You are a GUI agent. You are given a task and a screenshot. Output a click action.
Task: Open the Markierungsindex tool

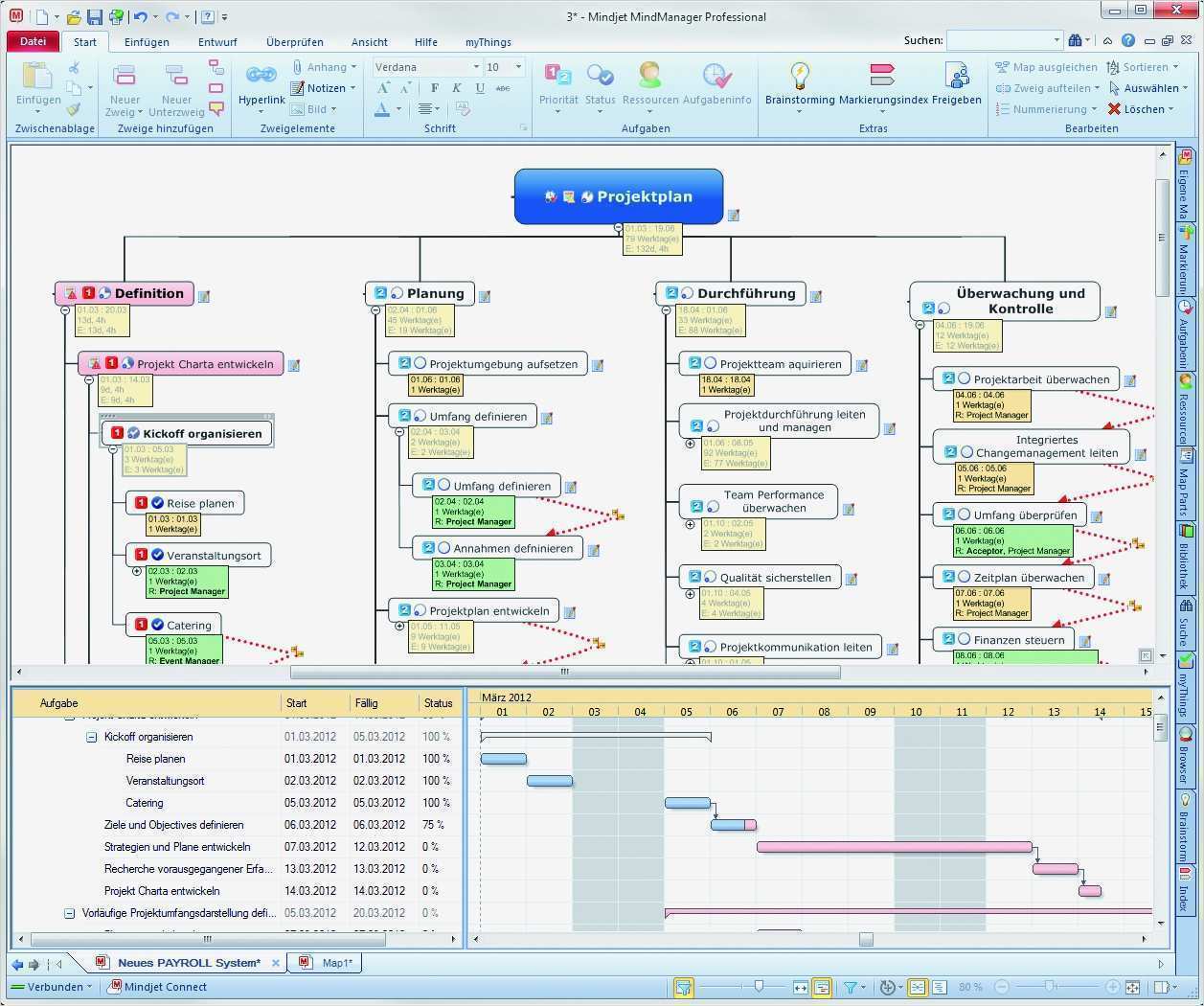883,84
